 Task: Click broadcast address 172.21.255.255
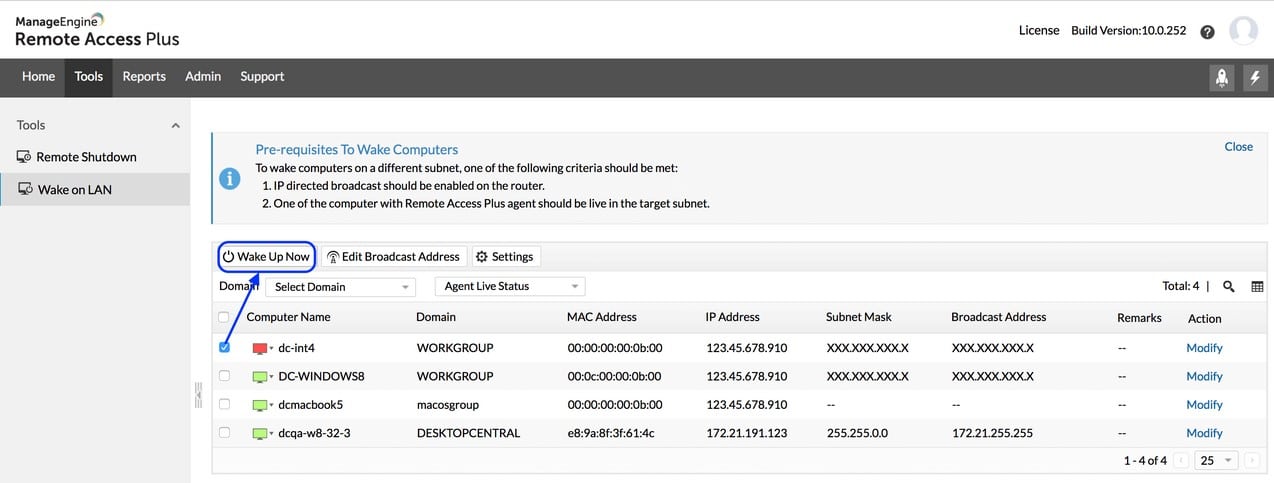(x=993, y=434)
